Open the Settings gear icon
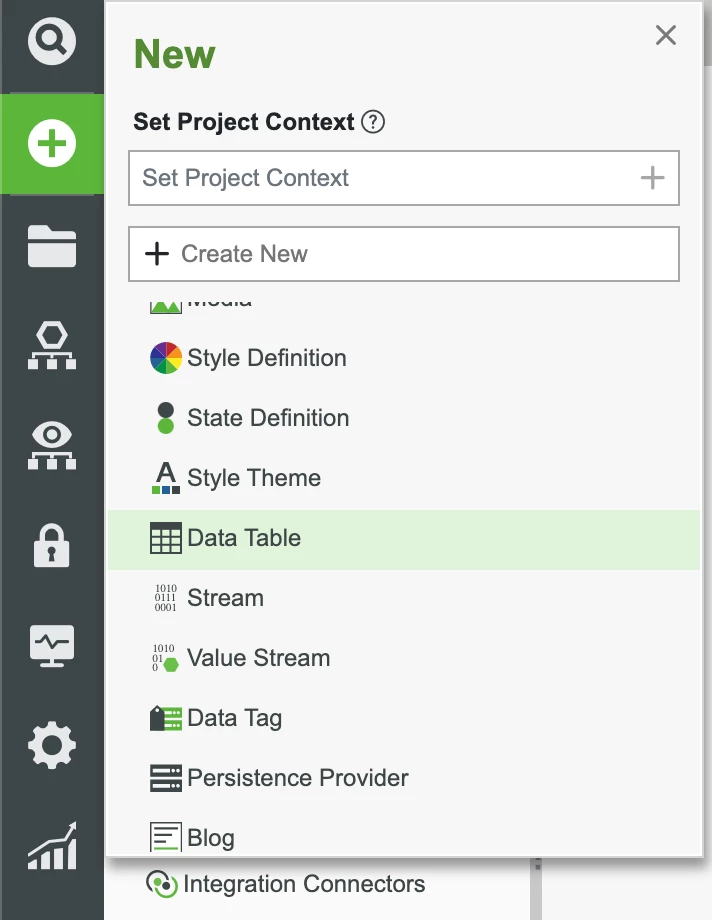The height and width of the screenshot is (920, 712). pos(51,744)
